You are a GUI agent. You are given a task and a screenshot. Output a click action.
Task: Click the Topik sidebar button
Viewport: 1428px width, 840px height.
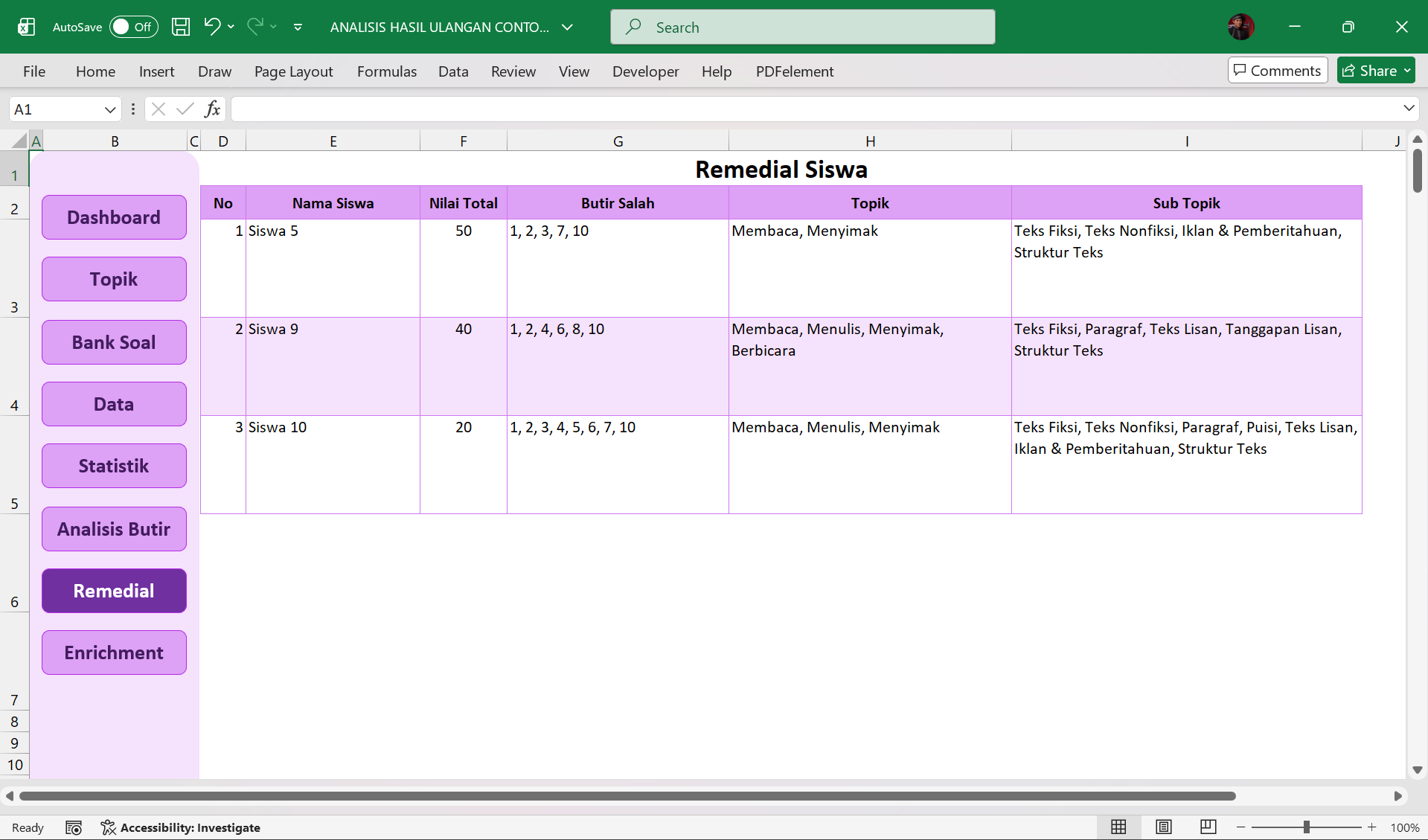pyautogui.click(x=114, y=279)
